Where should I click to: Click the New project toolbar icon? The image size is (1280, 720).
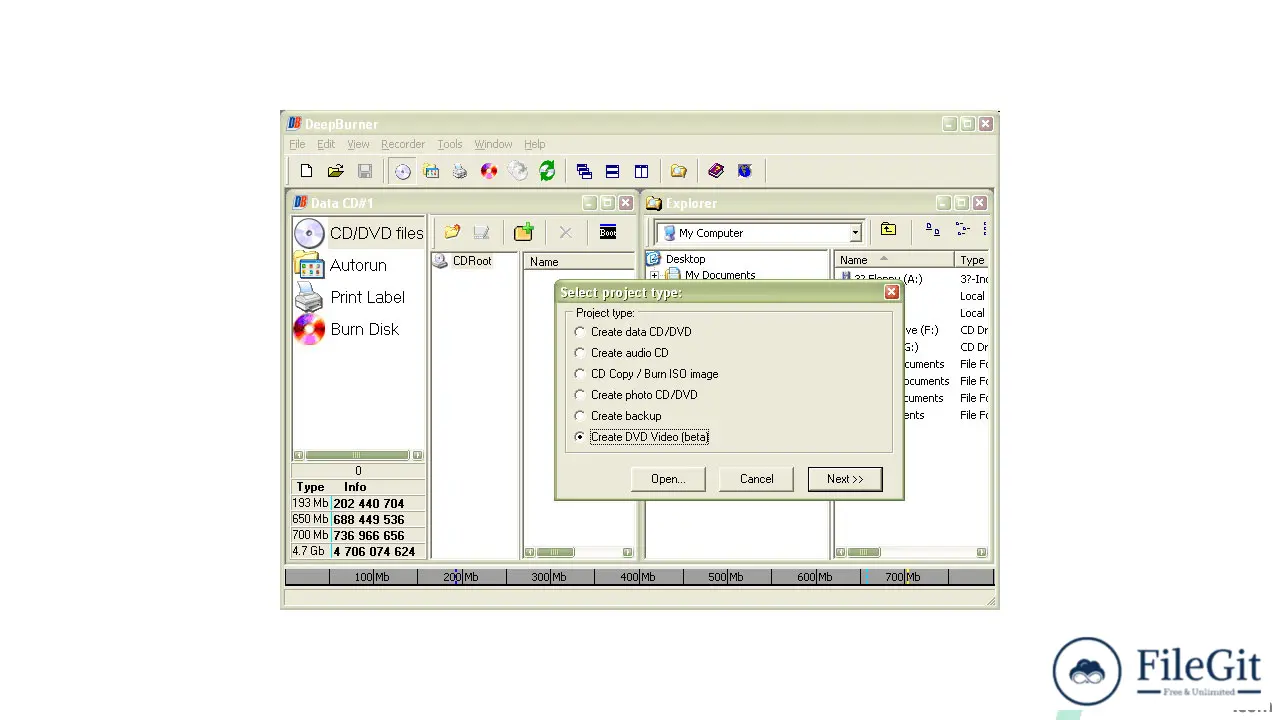pos(307,171)
